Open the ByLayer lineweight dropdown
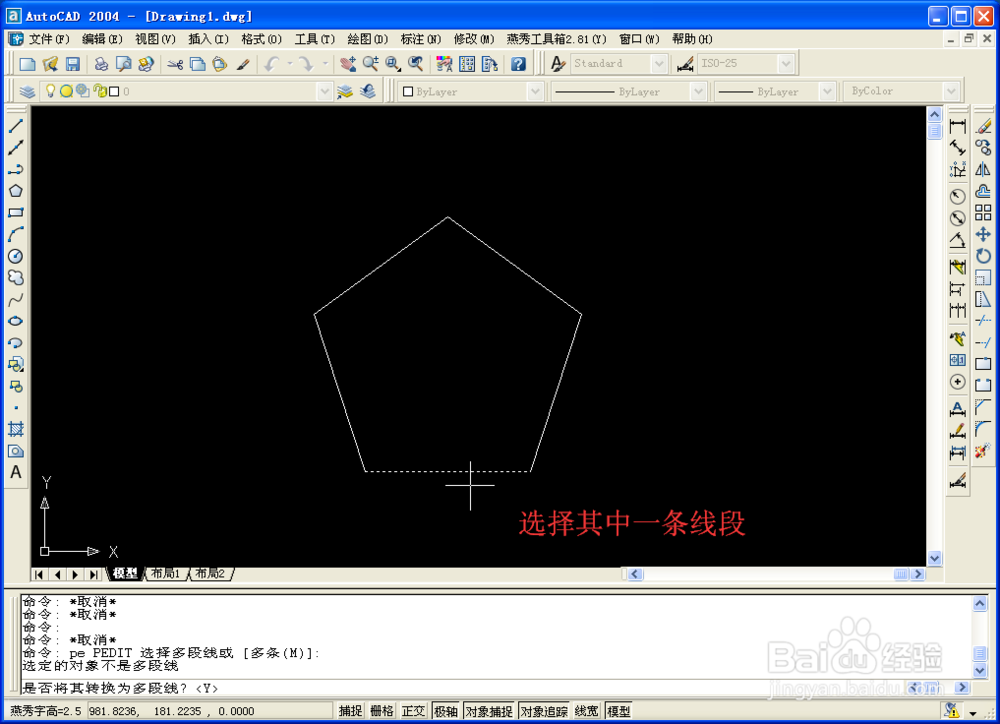1000x724 pixels. coord(827,92)
